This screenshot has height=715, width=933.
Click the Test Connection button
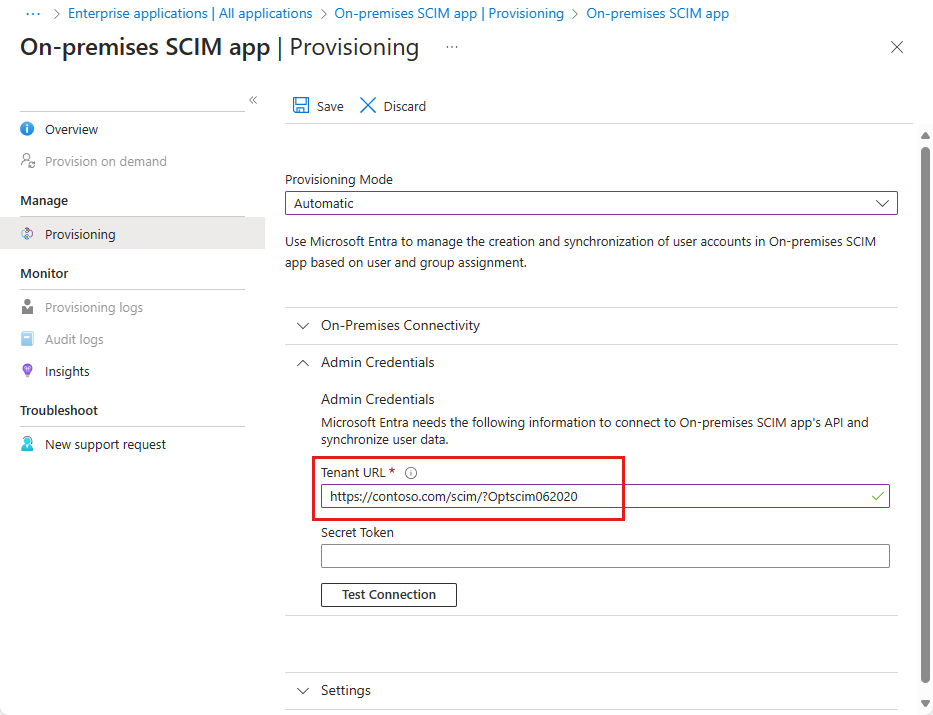point(389,595)
